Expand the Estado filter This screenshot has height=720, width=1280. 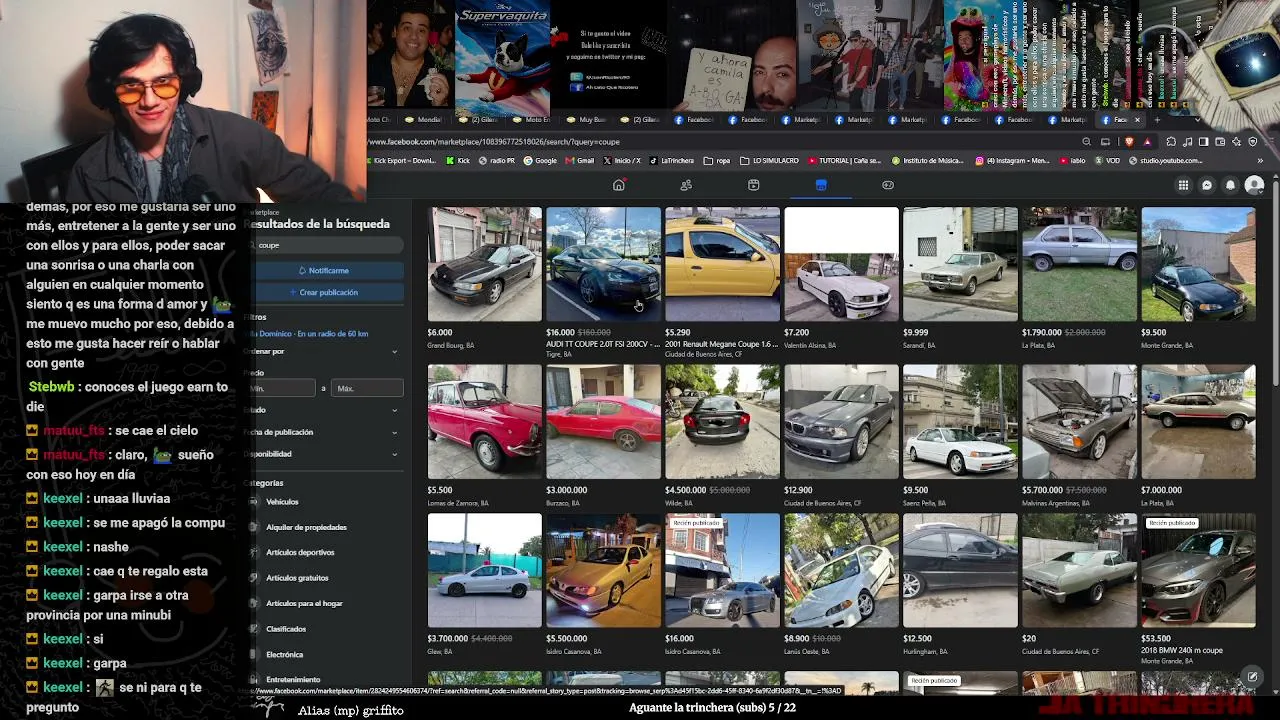click(x=322, y=410)
